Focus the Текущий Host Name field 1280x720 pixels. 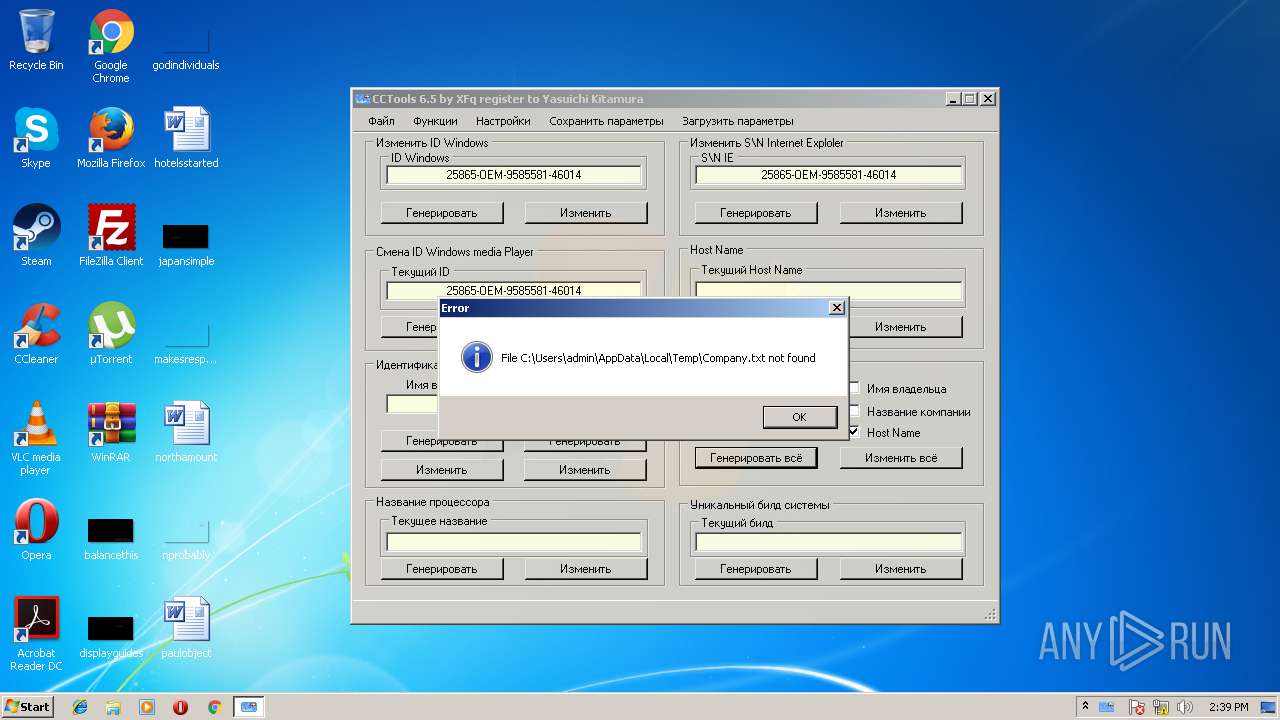coord(828,289)
